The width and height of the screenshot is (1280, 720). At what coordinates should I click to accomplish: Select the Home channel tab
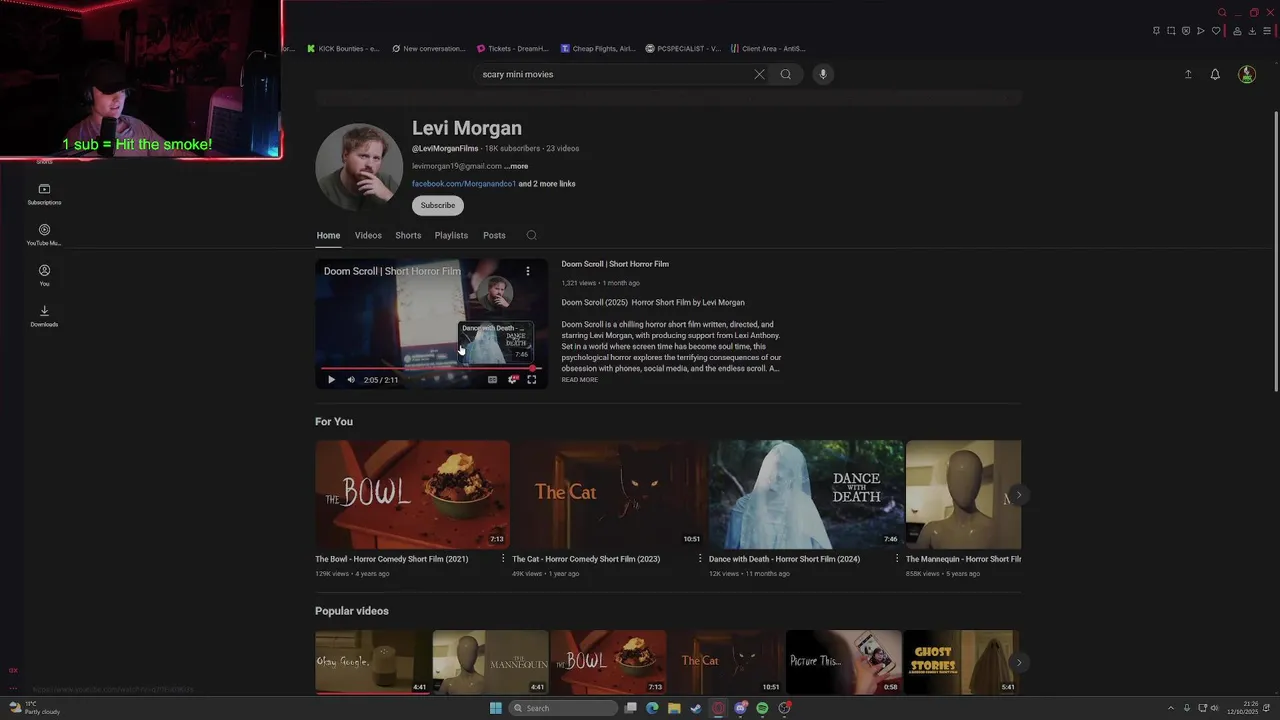pyautogui.click(x=328, y=235)
